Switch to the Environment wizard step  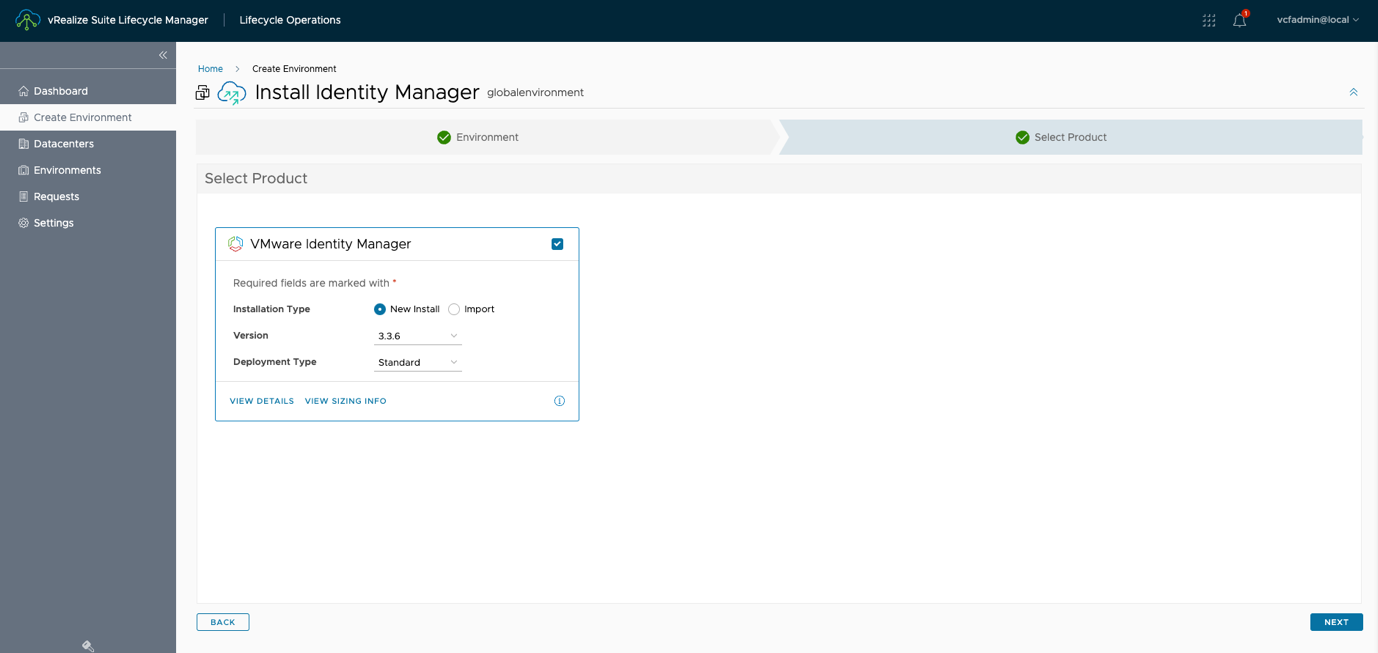point(487,137)
